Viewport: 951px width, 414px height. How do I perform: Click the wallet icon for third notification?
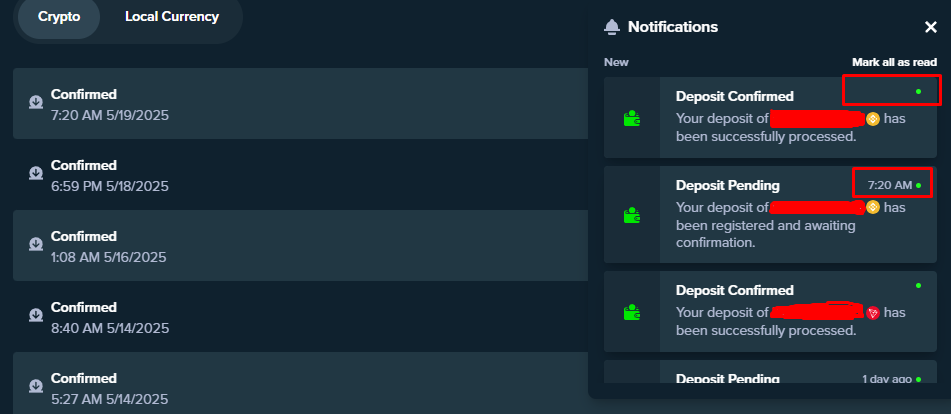(631, 312)
